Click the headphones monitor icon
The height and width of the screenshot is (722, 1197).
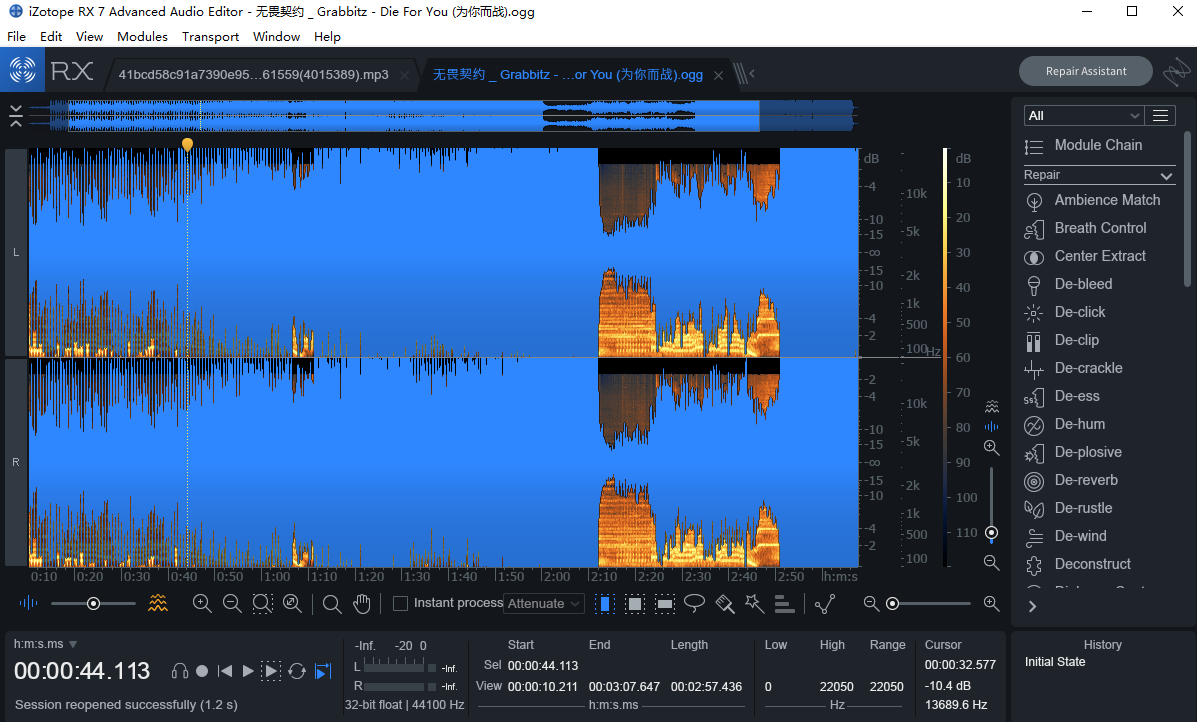point(180,671)
